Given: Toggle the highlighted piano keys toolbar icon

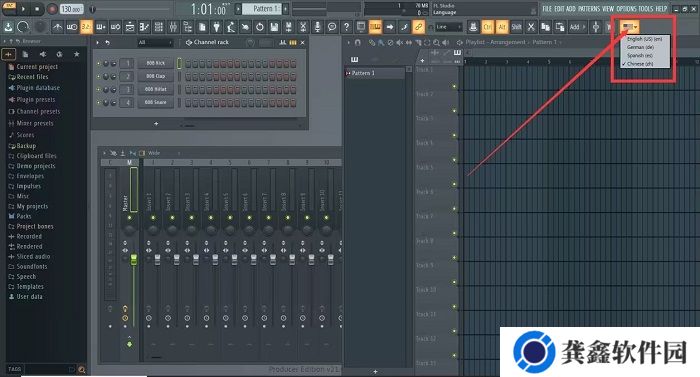Looking at the screenshot, I should pos(375,27).
